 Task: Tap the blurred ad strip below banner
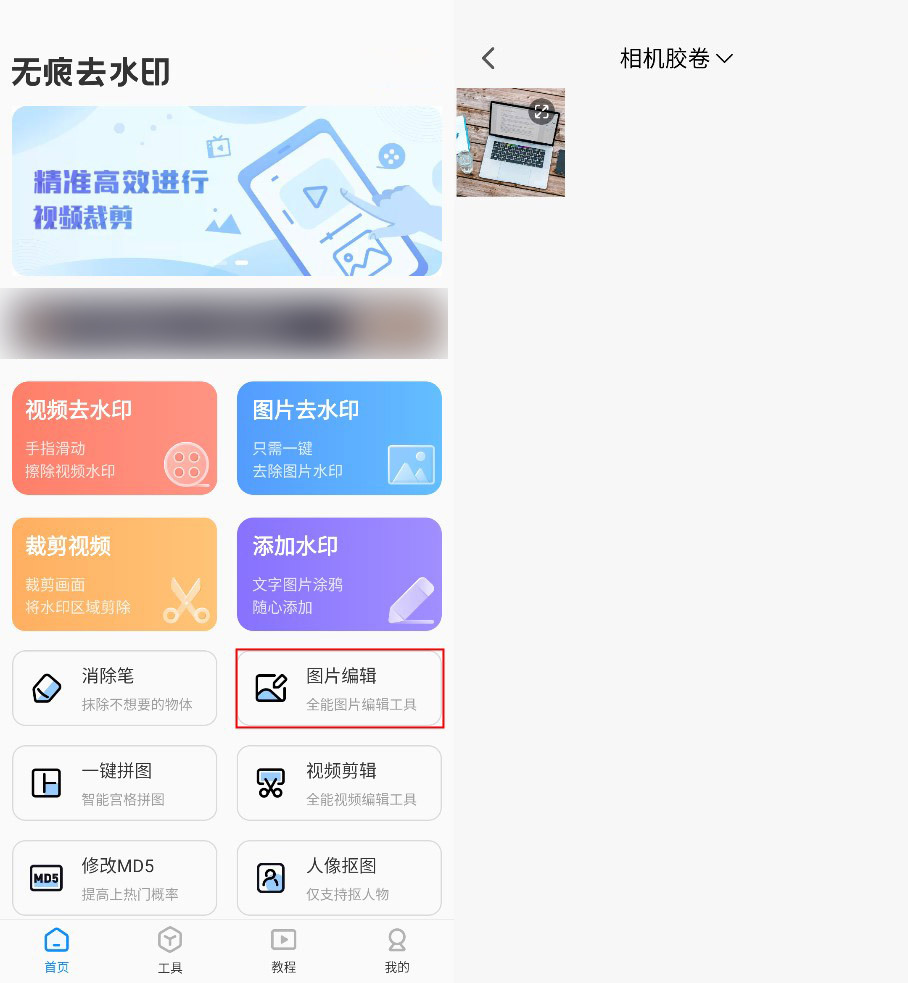[224, 323]
